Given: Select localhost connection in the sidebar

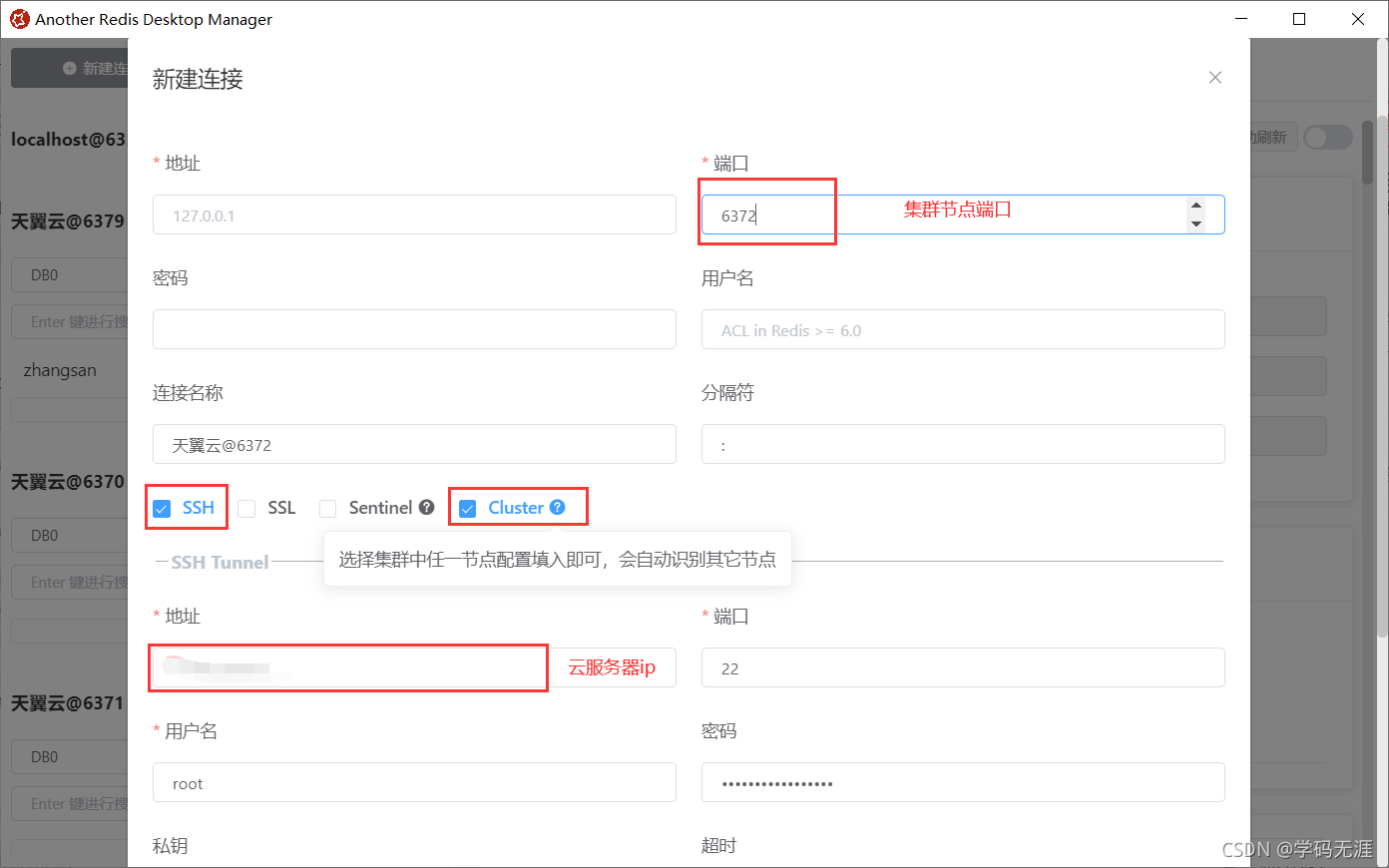Looking at the screenshot, I should (x=68, y=140).
